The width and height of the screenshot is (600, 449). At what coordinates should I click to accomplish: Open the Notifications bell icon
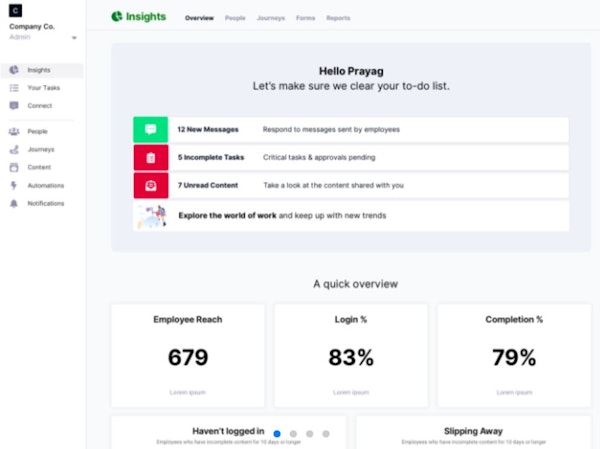pyautogui.click(x=14, y=203)
